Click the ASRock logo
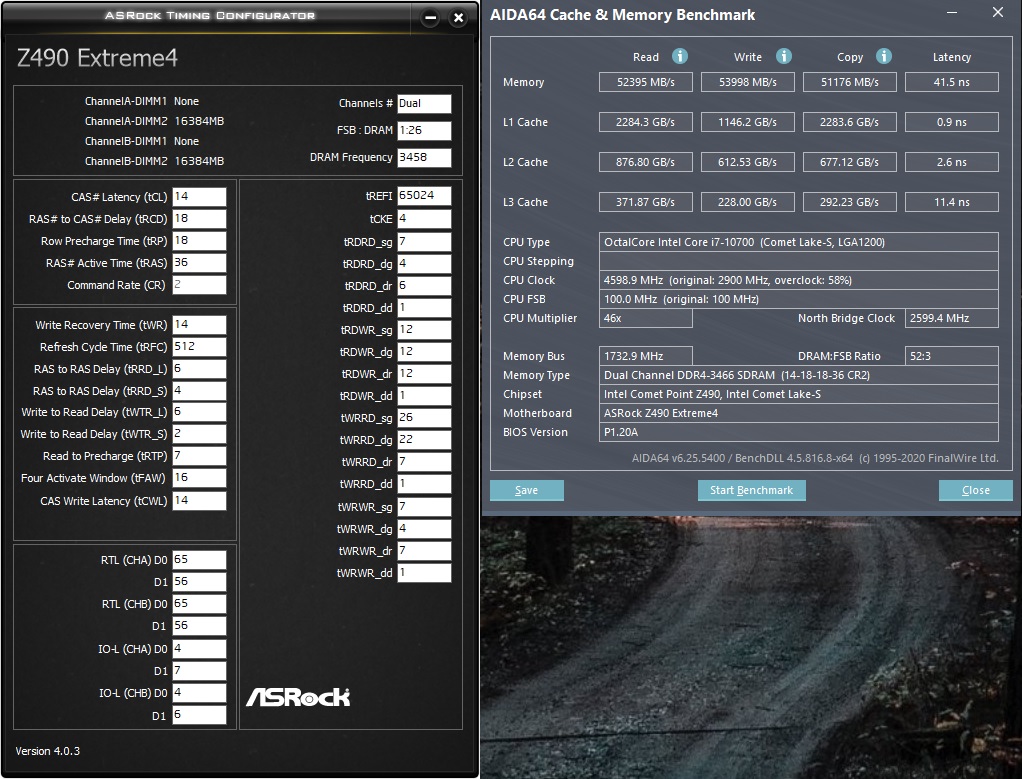Screen dimensions: 1022x779 (298, 696)
